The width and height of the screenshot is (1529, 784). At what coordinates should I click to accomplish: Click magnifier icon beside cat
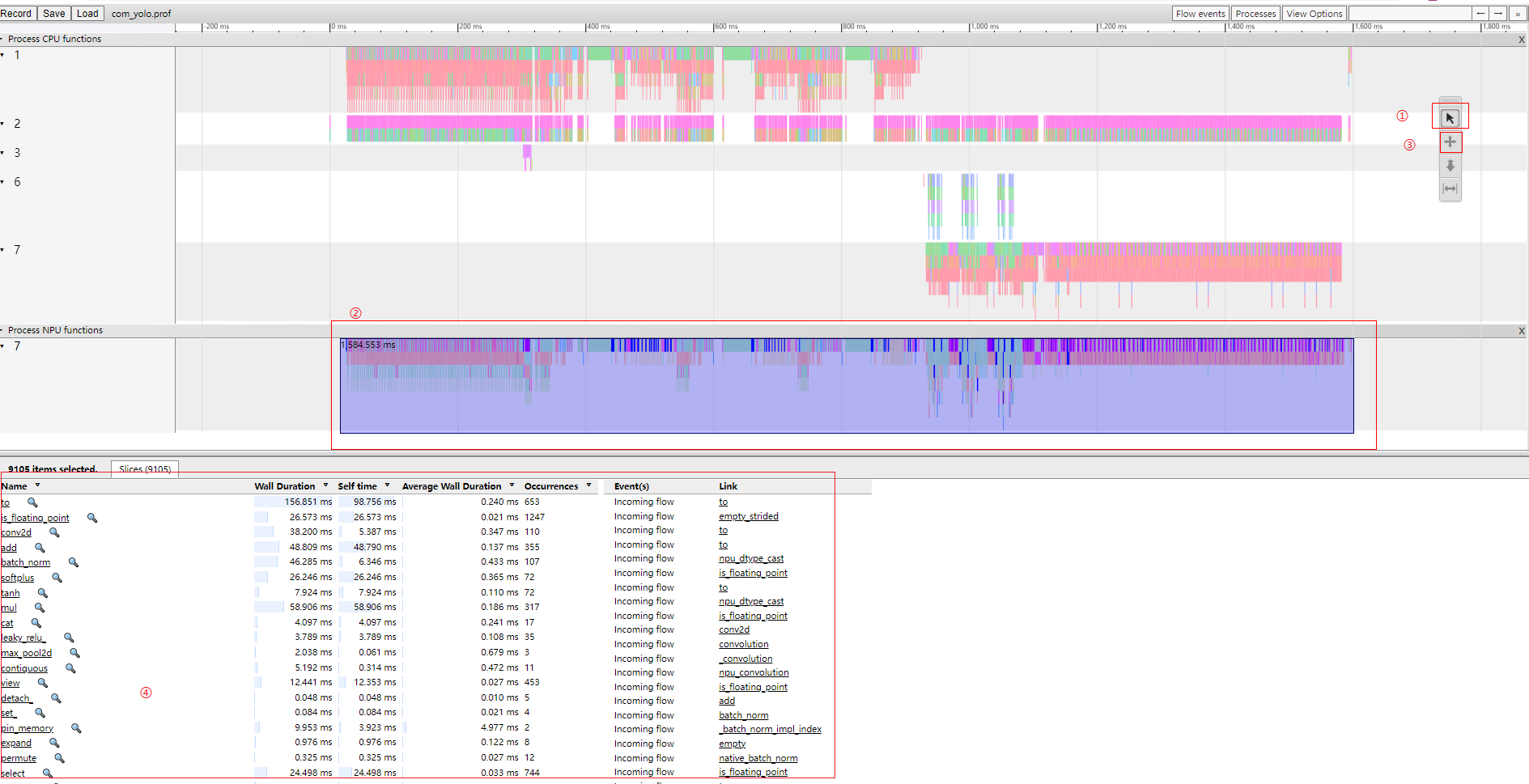36,623
